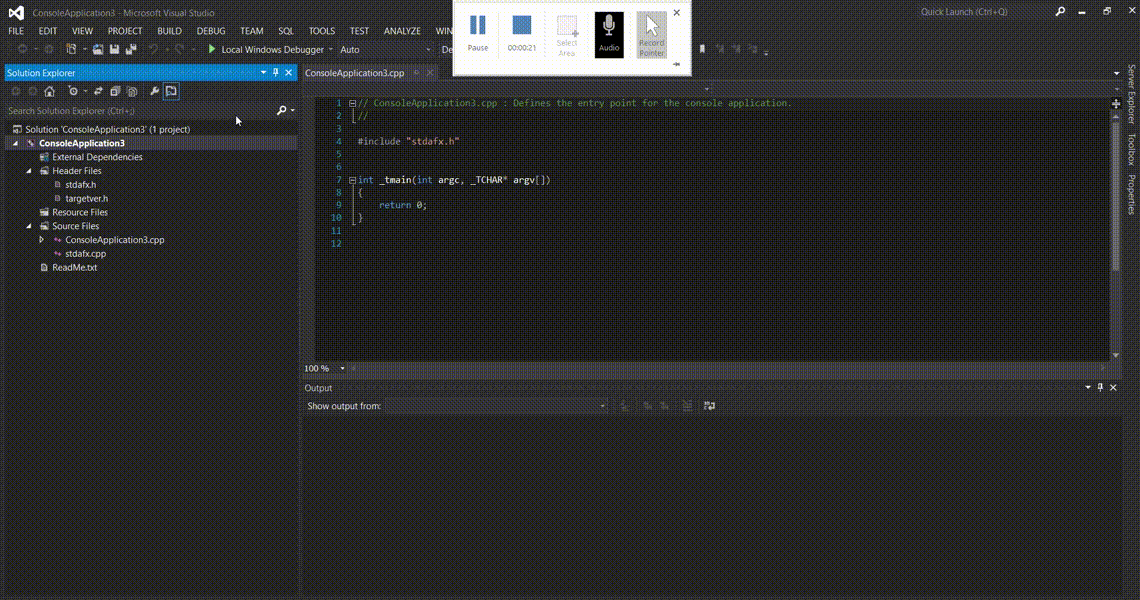Viewport: 1140px width, 600px height.
Task: Pin the Solution Explorer panel
Action: coord(276,73)
